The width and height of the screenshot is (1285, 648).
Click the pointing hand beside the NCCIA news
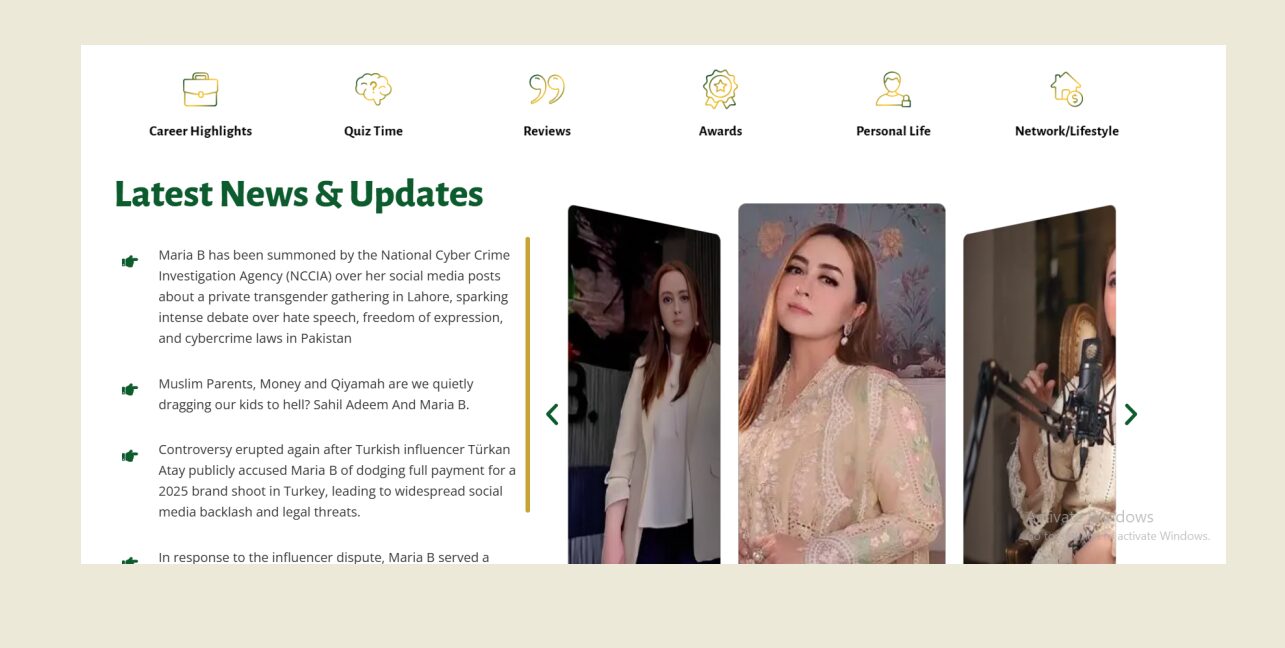click(x=130, y=261)
